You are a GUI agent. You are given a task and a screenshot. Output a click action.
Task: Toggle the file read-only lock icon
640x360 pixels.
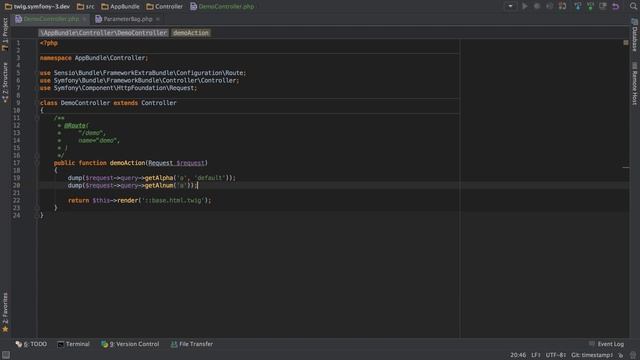point(621,355)
